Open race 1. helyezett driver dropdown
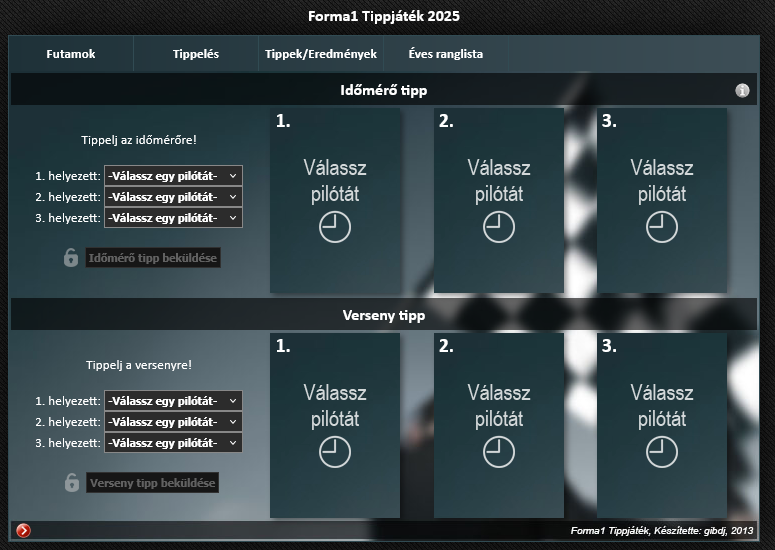775x550 pixels. [173, 401]
